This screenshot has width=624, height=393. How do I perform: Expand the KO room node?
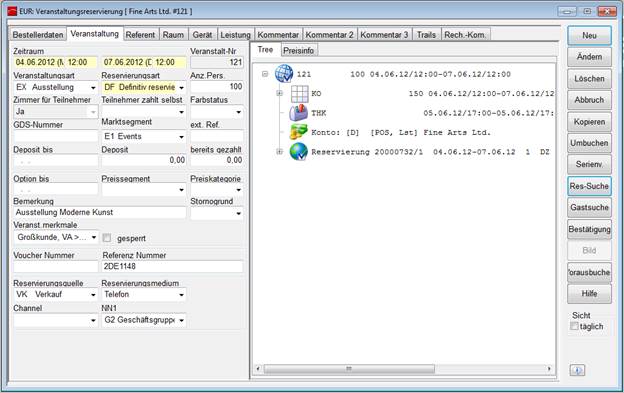(279, 93)
